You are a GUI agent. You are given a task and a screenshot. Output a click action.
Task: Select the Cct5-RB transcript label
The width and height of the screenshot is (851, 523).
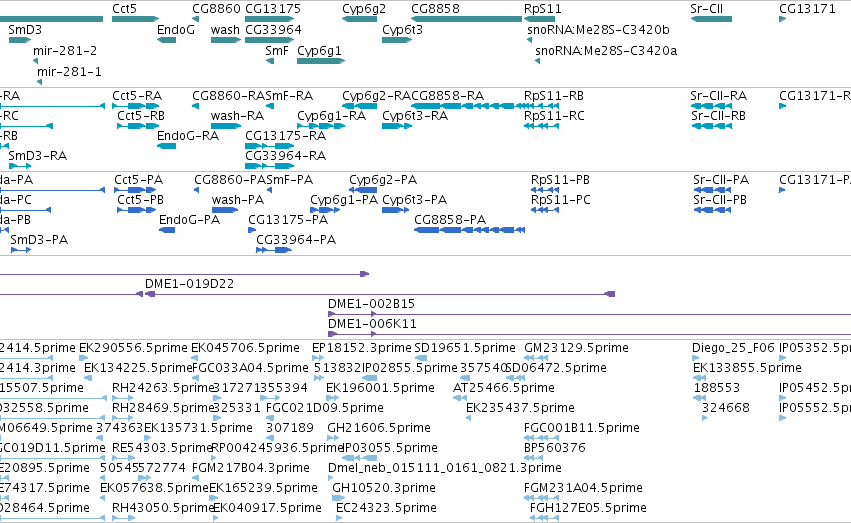[141, 116]
